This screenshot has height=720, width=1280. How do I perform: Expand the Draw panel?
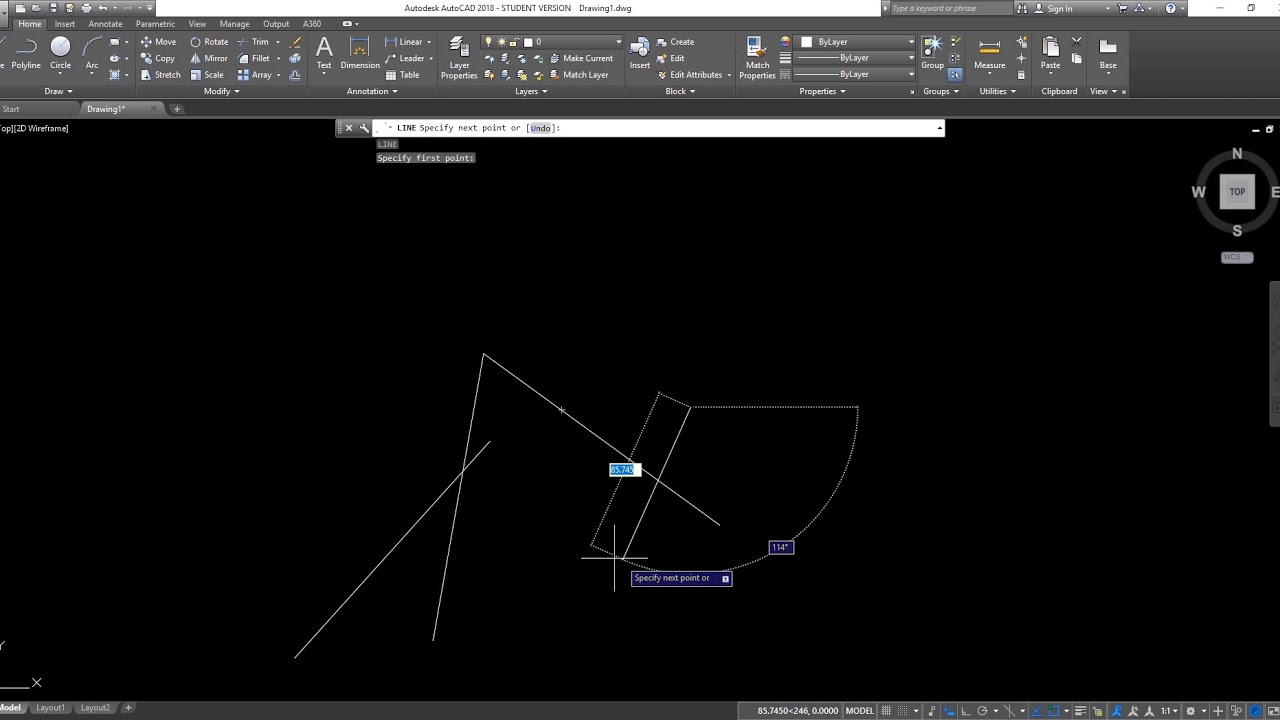(x=58, y=91)
